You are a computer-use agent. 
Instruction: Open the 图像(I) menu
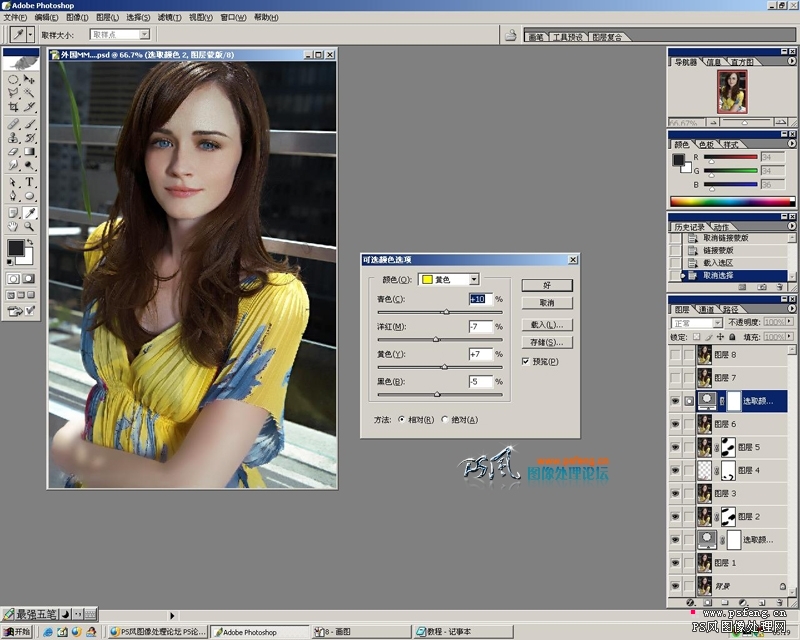(x=77, y=17)
